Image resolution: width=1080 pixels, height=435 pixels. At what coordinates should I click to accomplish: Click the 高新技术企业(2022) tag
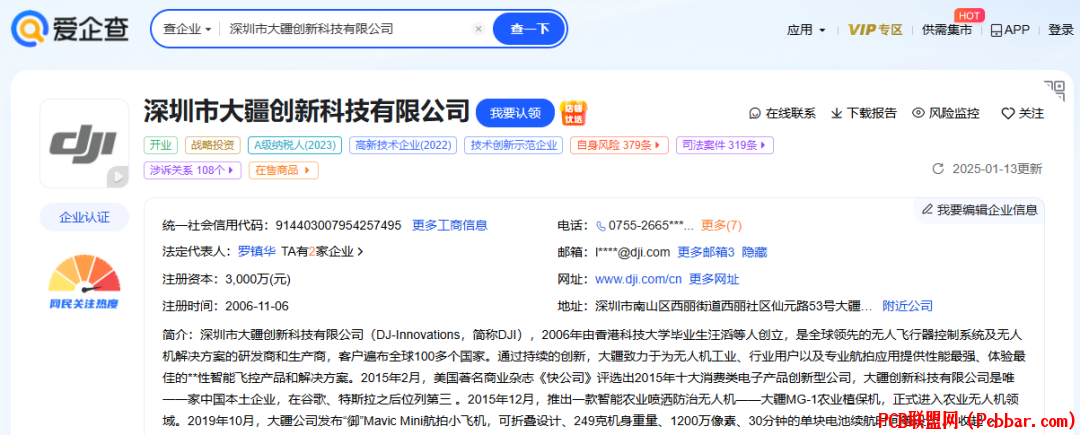tap(404, 145)
